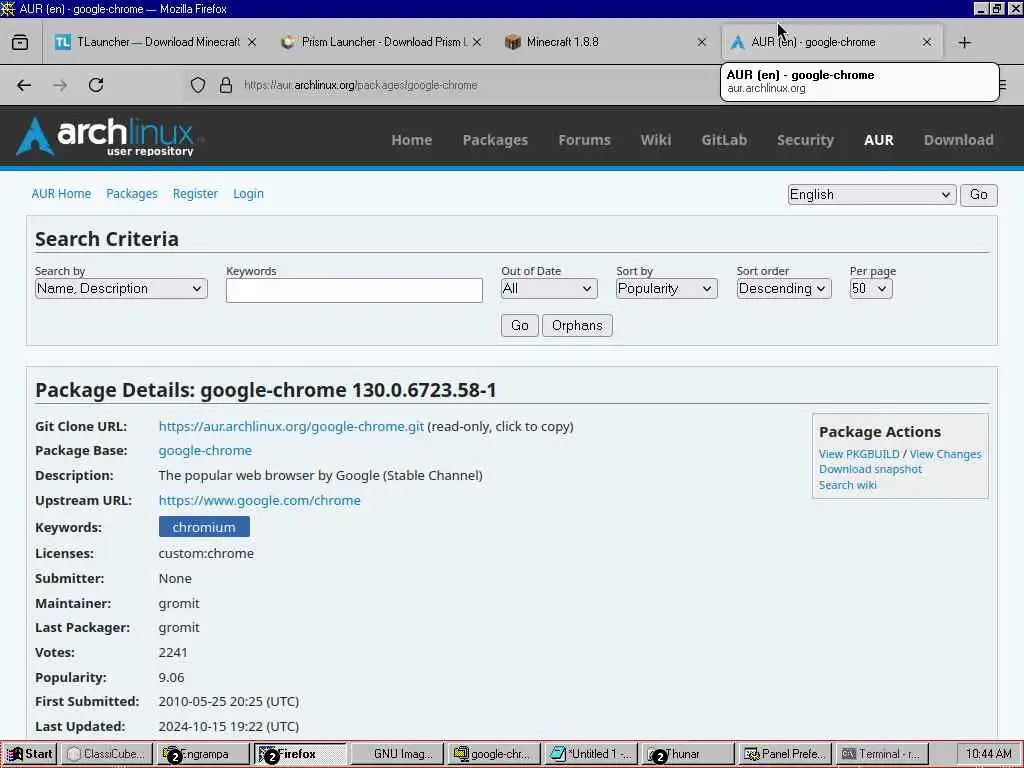
Task: Click the Orphans button
Action: [577, 325]
